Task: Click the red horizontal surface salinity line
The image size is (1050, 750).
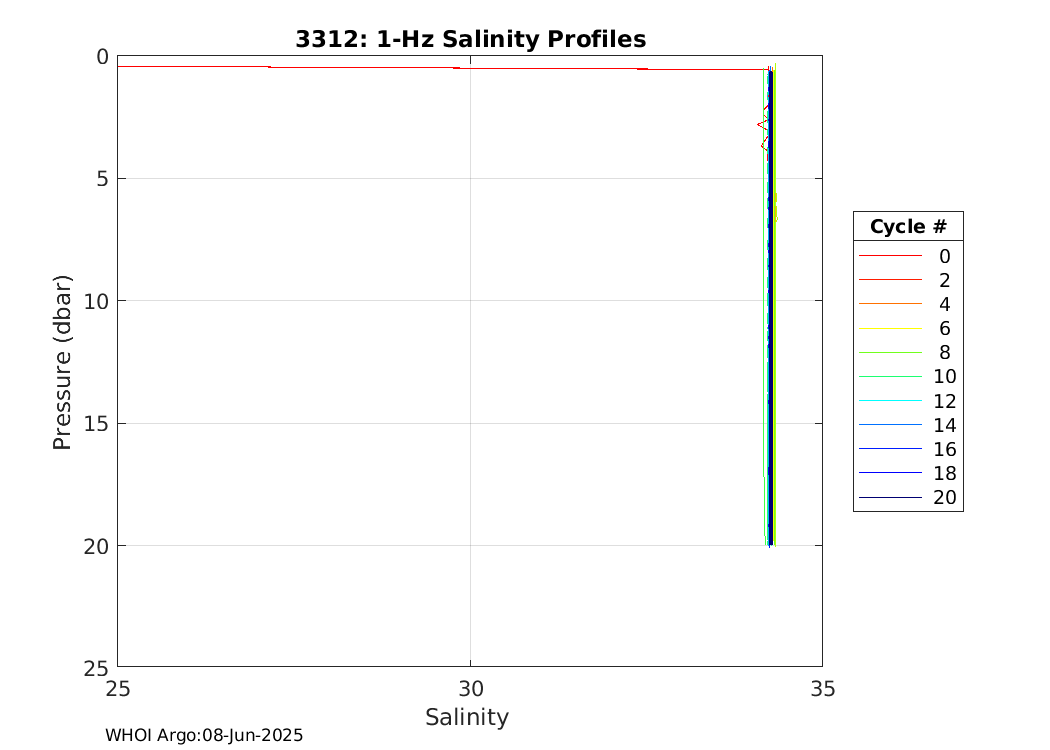Action: [442, 68]
